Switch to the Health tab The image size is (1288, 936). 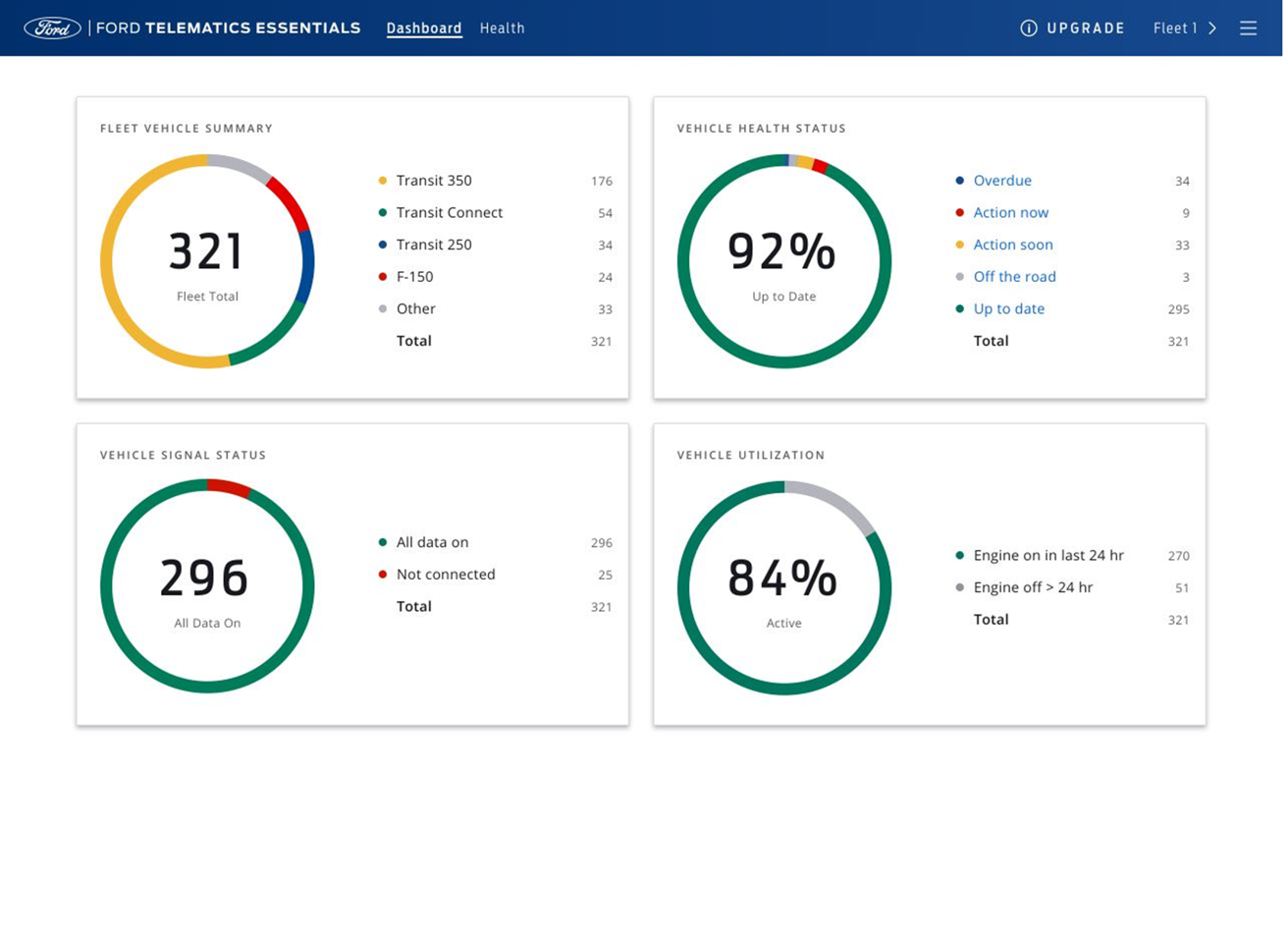(x=502, y=28)
